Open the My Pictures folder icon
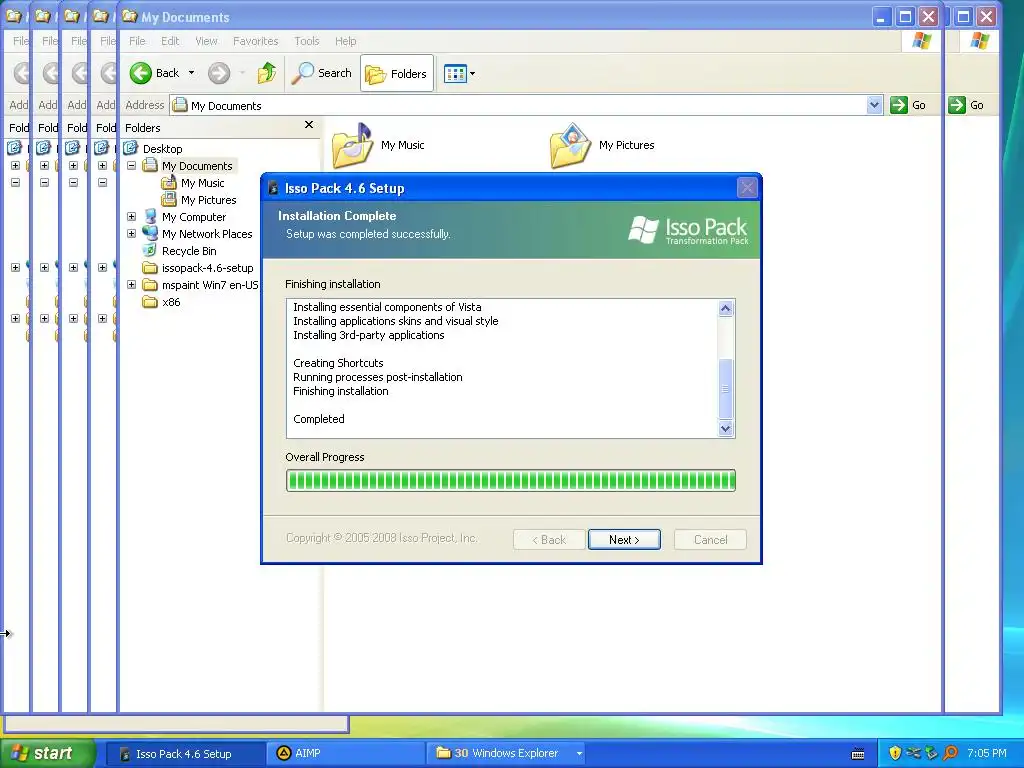Viewport: 1024px width, 768px height. click(x=570, y=146)
